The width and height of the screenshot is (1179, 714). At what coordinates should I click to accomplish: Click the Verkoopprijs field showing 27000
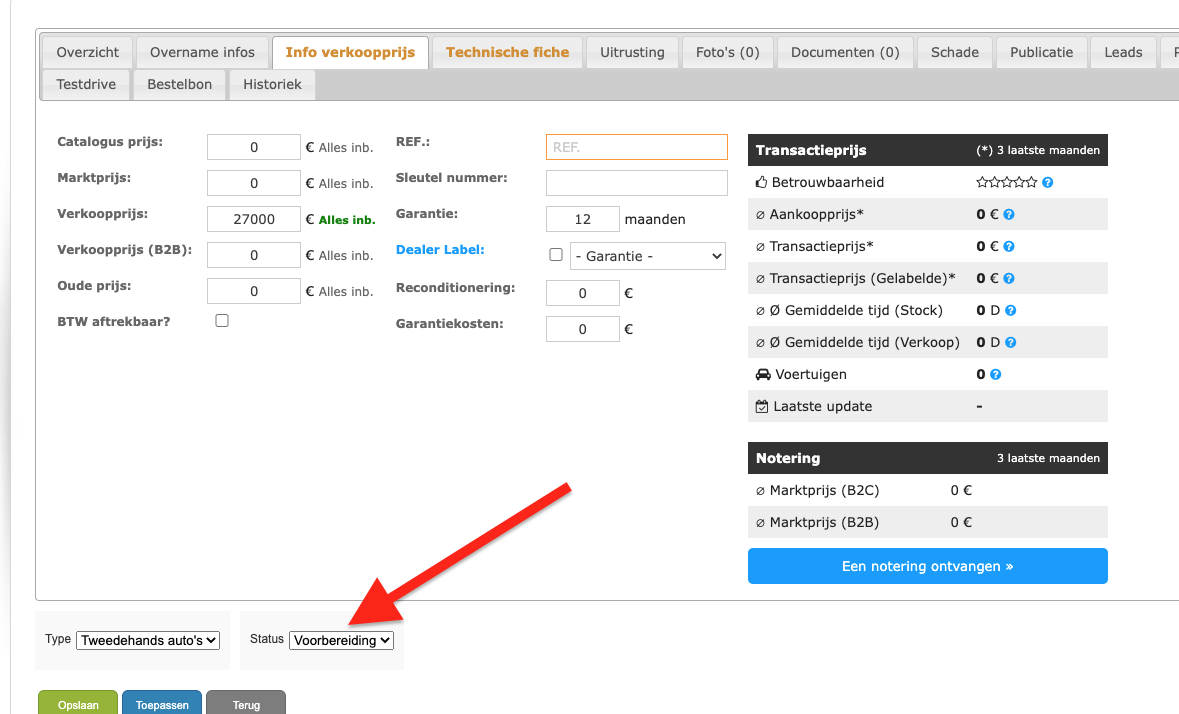254,219
